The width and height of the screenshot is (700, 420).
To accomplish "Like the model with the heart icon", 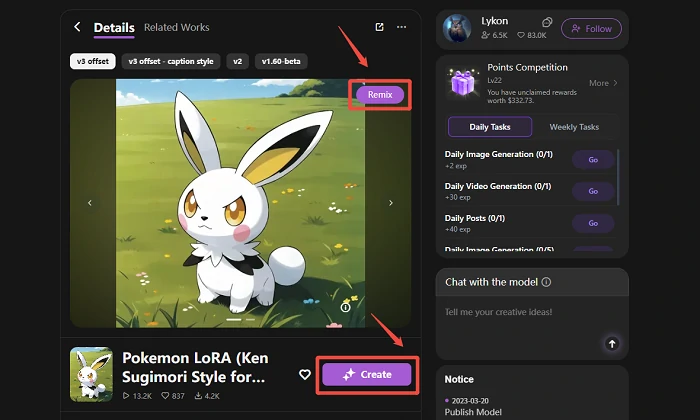I will pos(304,374).
